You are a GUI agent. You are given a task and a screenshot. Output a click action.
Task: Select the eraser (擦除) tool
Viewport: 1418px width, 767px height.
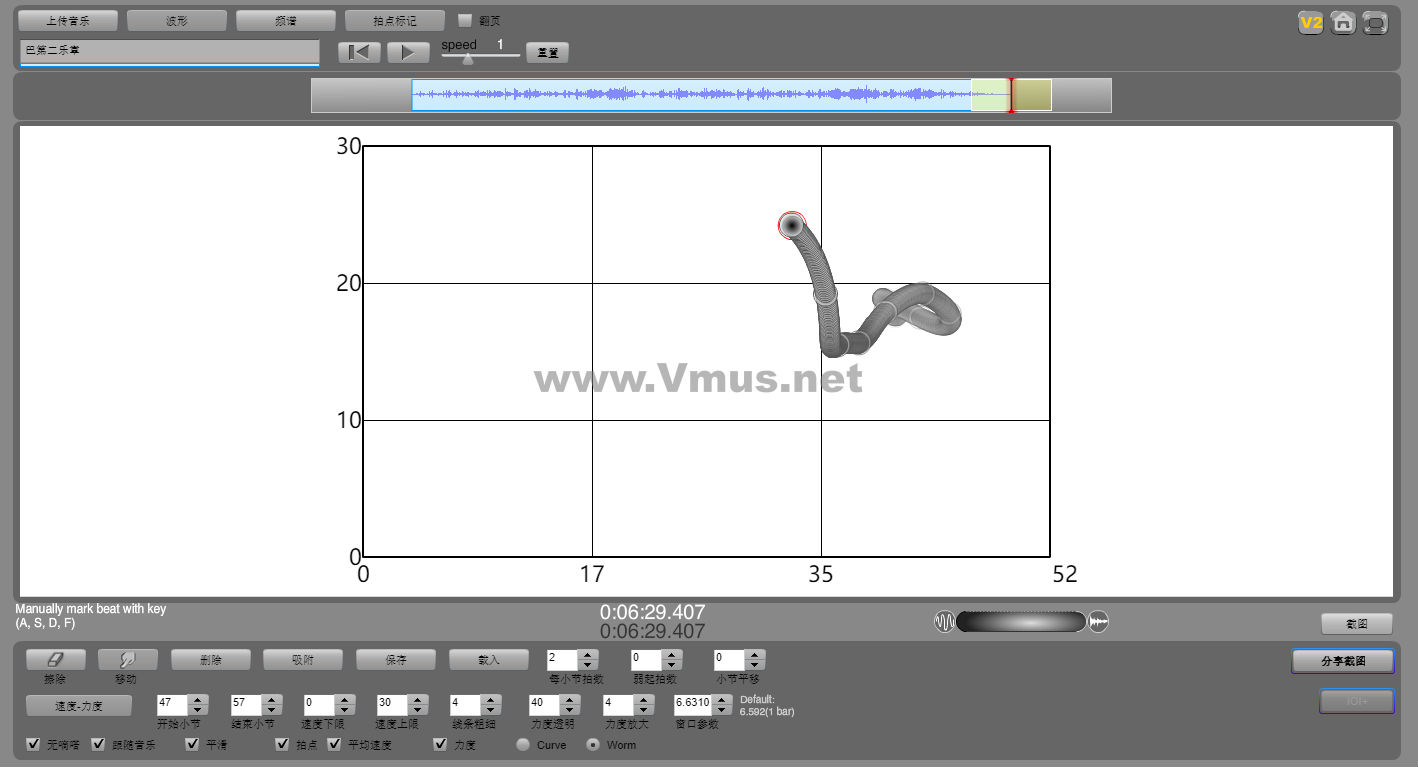click(x=55, y=660)
